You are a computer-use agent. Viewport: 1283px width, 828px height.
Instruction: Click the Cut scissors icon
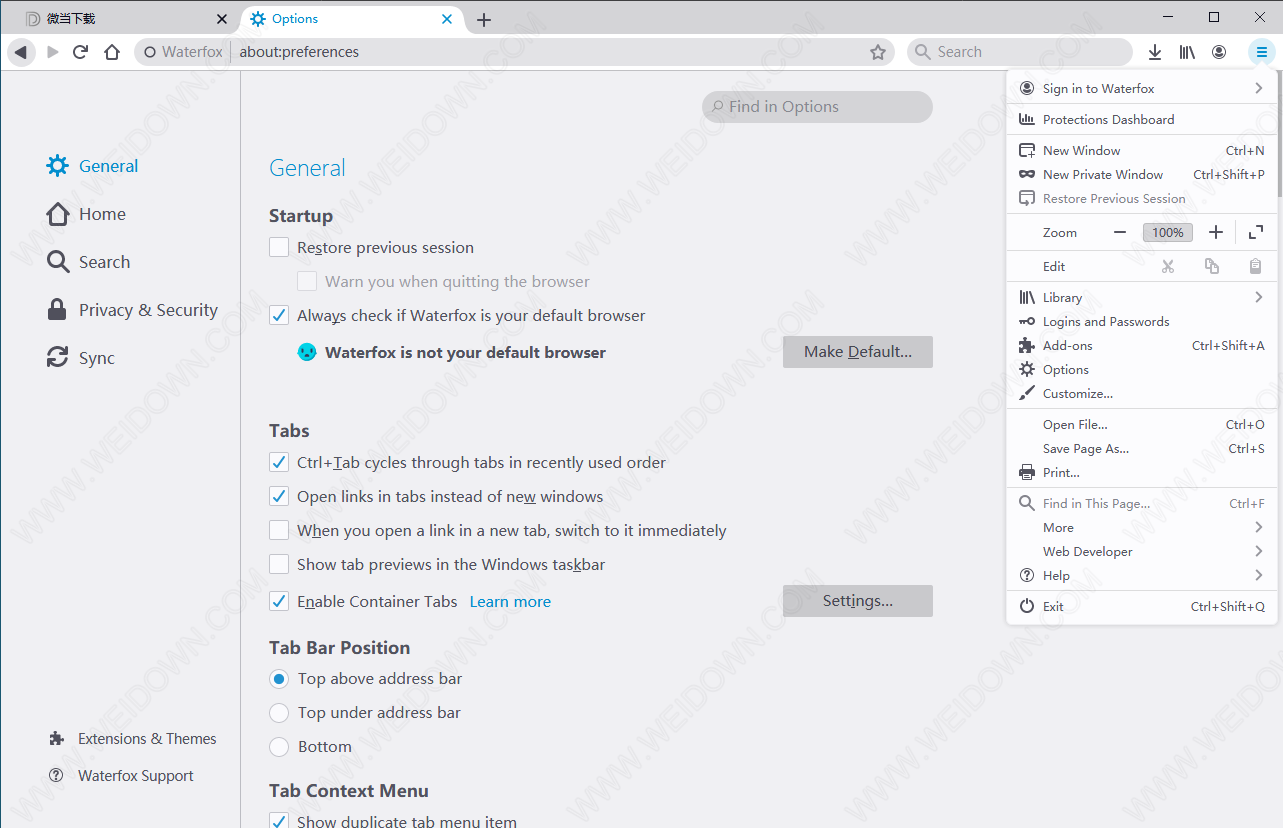pyautogui.click(x=1168, y=266)
